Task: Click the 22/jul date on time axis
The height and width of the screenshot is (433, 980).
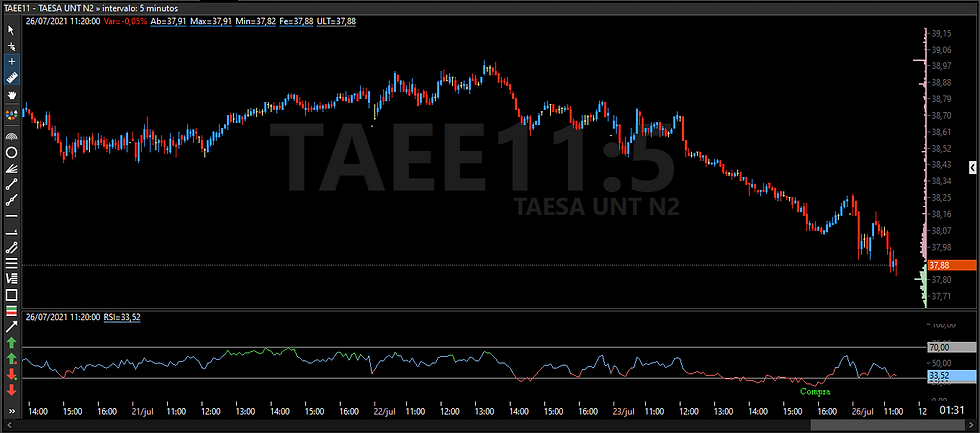Action: tap(384, 412)
